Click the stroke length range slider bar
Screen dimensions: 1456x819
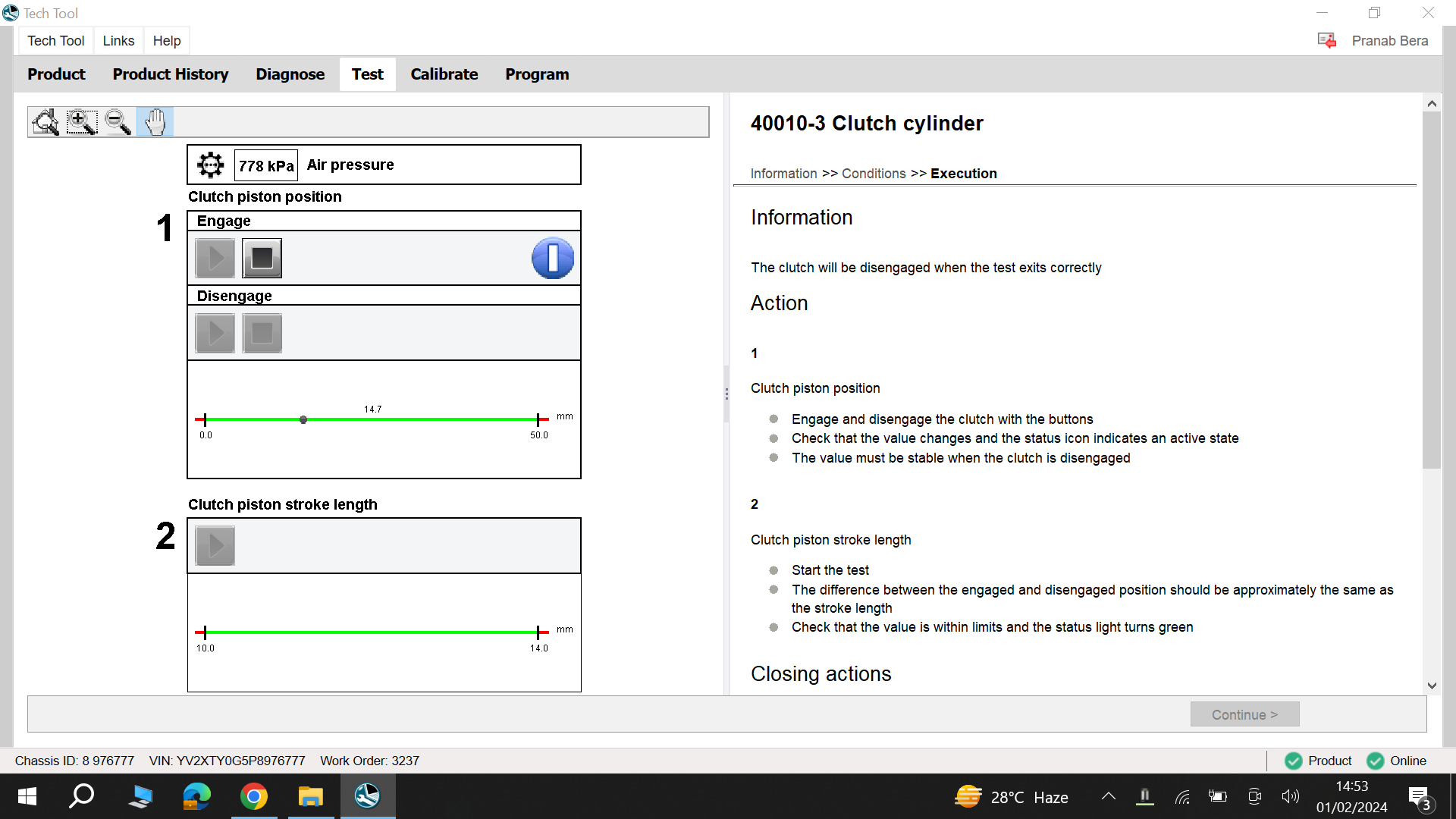point(372,632)
